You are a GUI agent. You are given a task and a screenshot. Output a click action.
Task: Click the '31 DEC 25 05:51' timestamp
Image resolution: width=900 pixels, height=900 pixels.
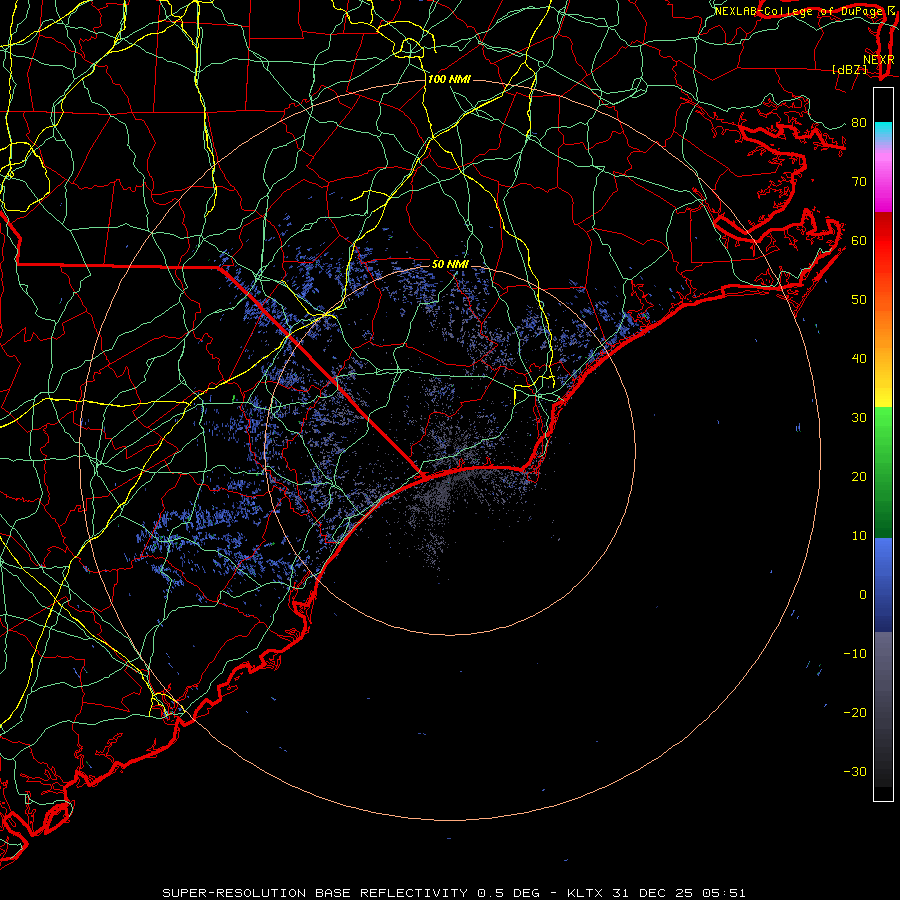[680, 893]
